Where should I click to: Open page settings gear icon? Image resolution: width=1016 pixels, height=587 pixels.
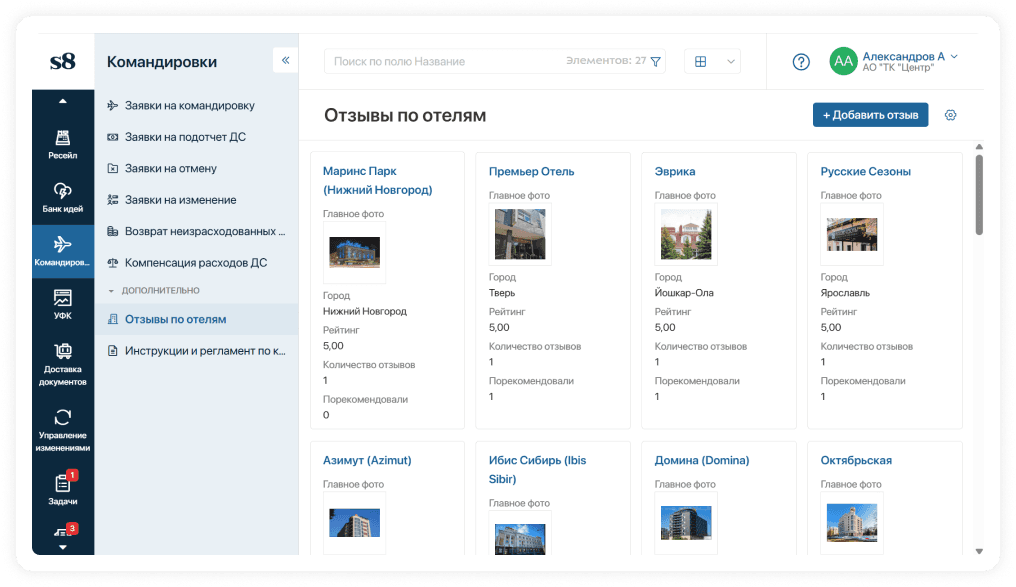(951, 115)
